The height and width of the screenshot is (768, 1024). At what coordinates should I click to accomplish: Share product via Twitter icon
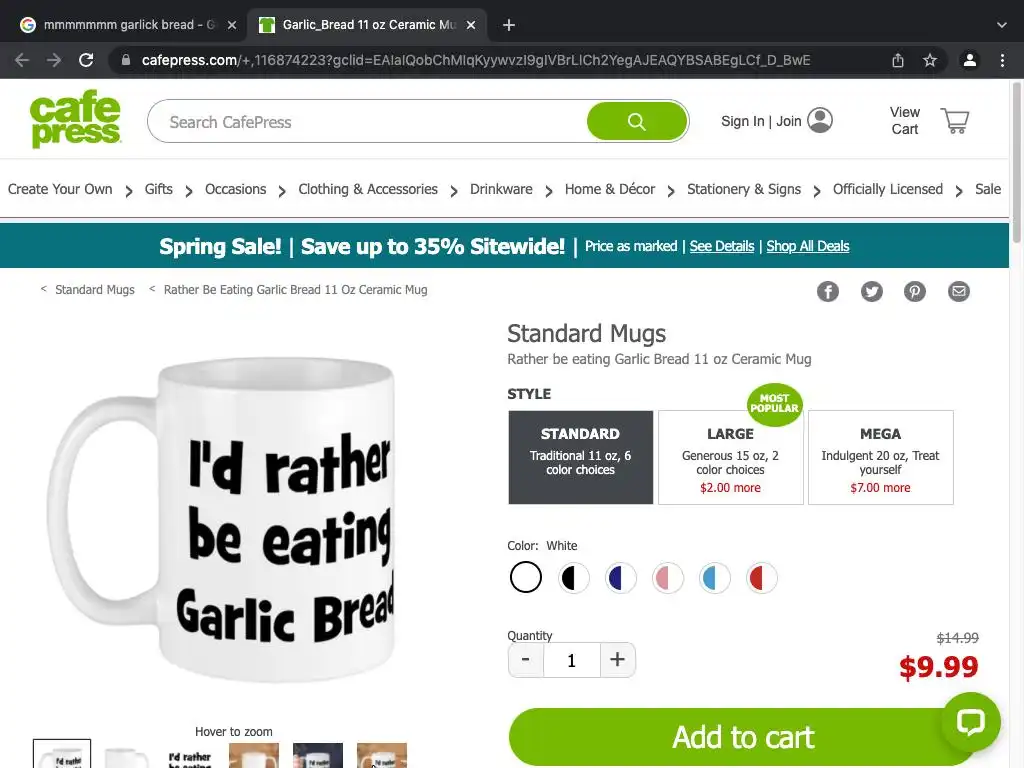[871, 291]
